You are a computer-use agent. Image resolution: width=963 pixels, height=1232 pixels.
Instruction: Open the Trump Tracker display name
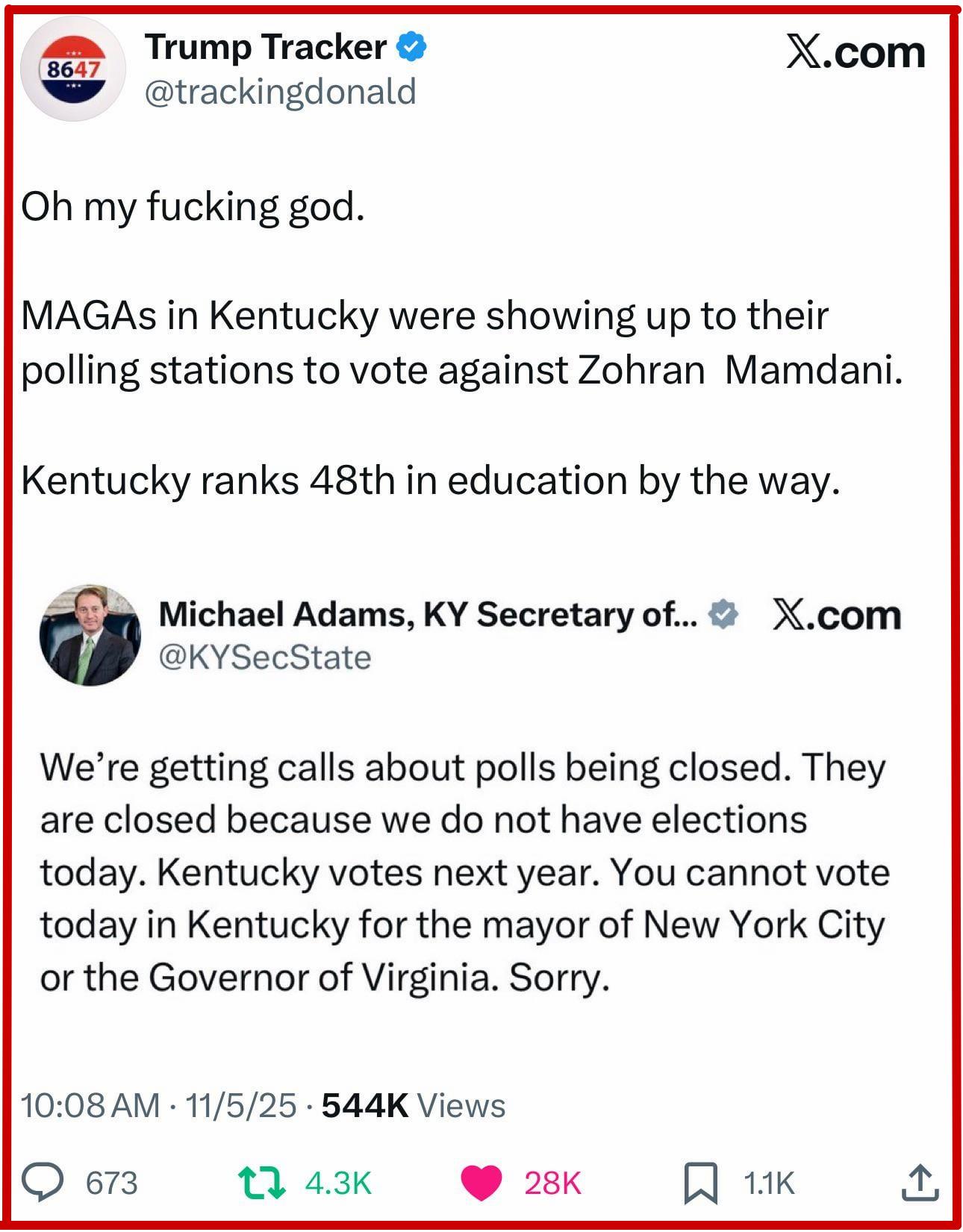tap(266, 48)
